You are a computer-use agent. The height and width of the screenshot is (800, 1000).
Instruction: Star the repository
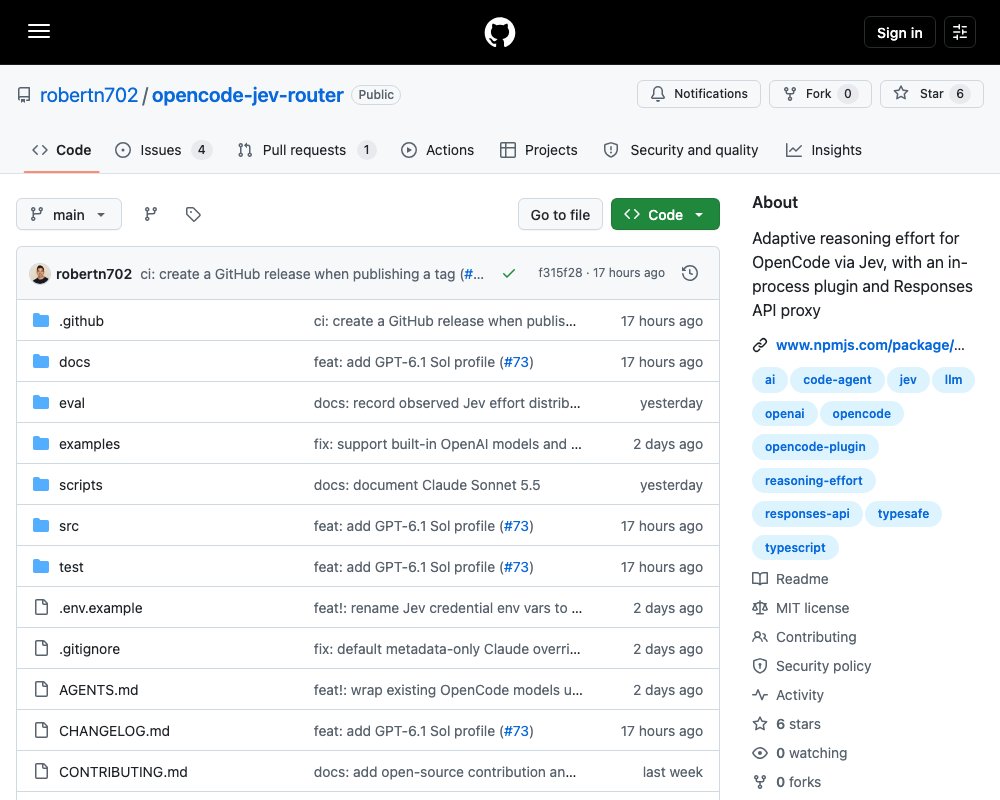931,94
